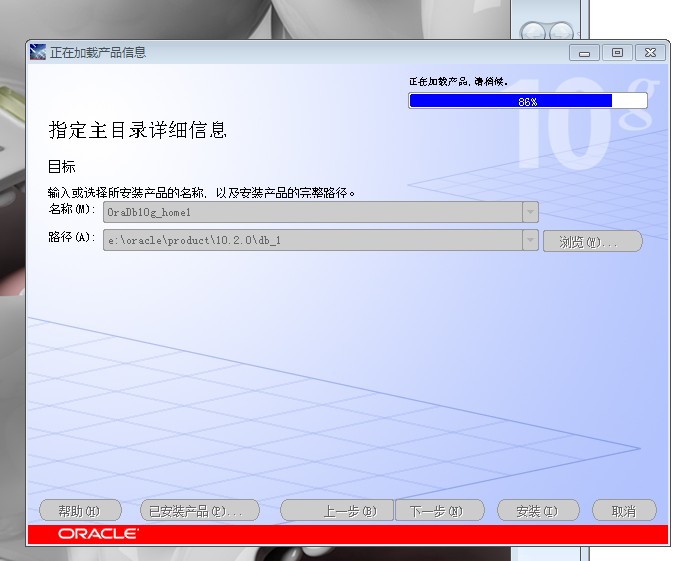The image size is (685, 561).
Task: Click the Oracle installer title bar icon
Action: click(38, 52)
